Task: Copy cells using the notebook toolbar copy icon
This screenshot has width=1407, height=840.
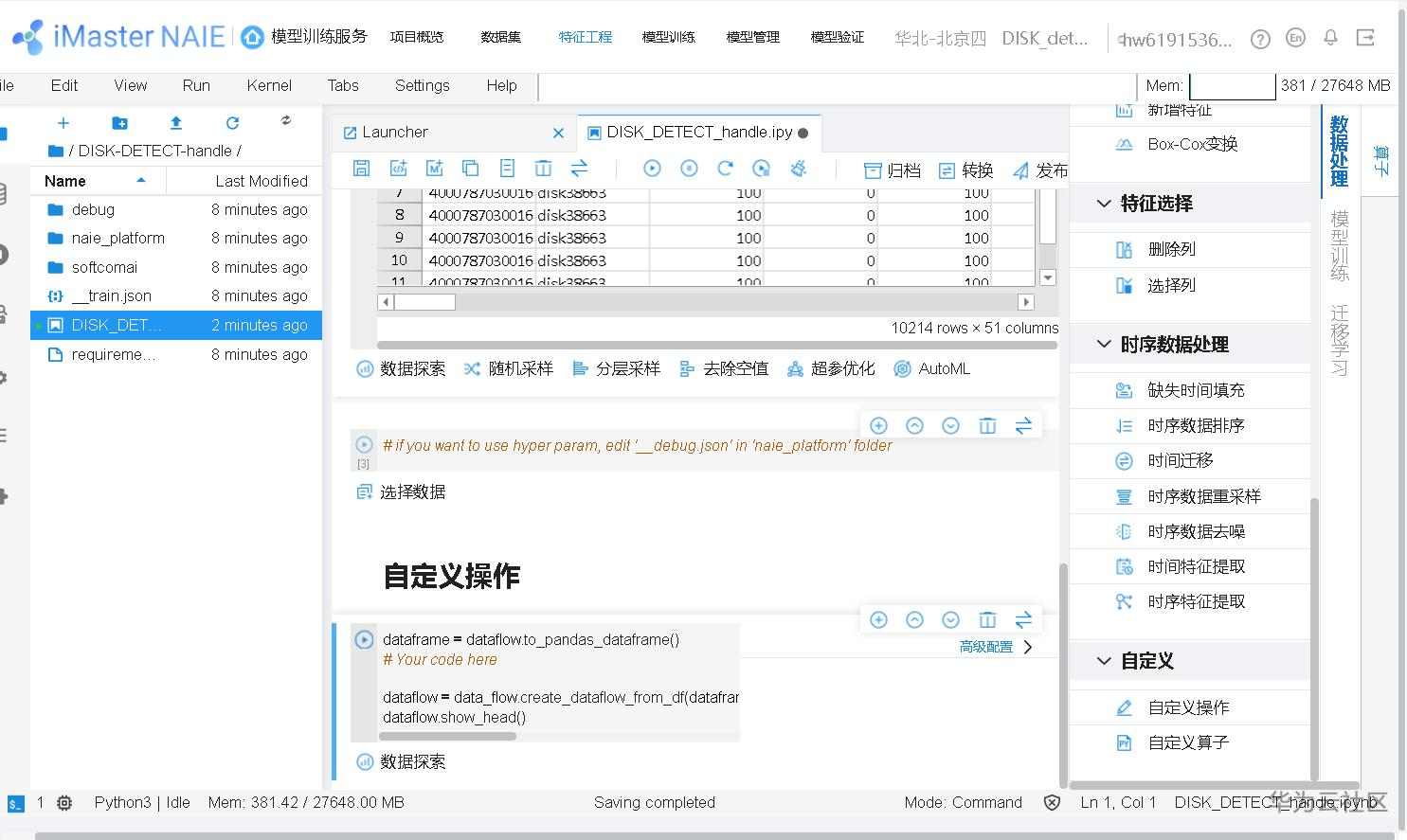Action: pyautogui.click(x=470, y=169)
